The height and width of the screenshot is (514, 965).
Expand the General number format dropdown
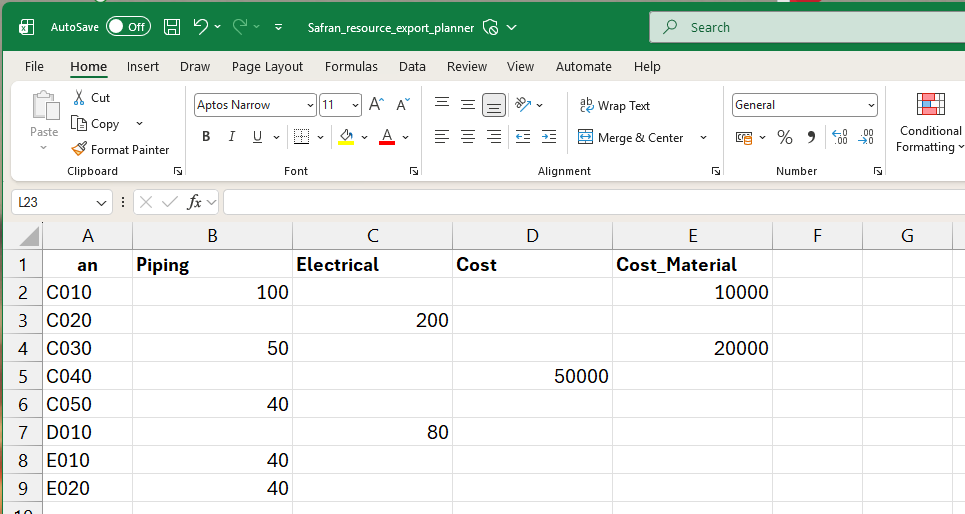pyautogui.click(x=871, y=105)
